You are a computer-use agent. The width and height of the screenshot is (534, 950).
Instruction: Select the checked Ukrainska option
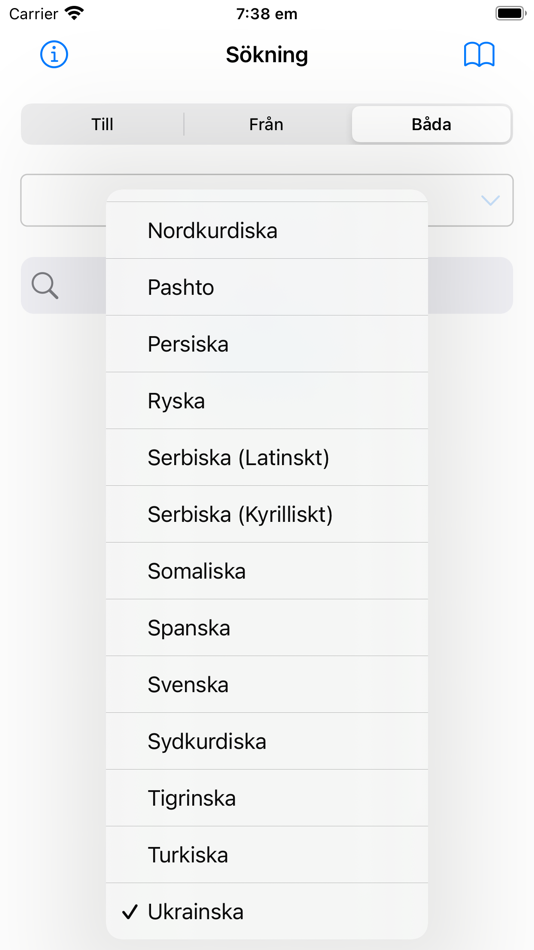pyautogui.click(x=267, y=911)
